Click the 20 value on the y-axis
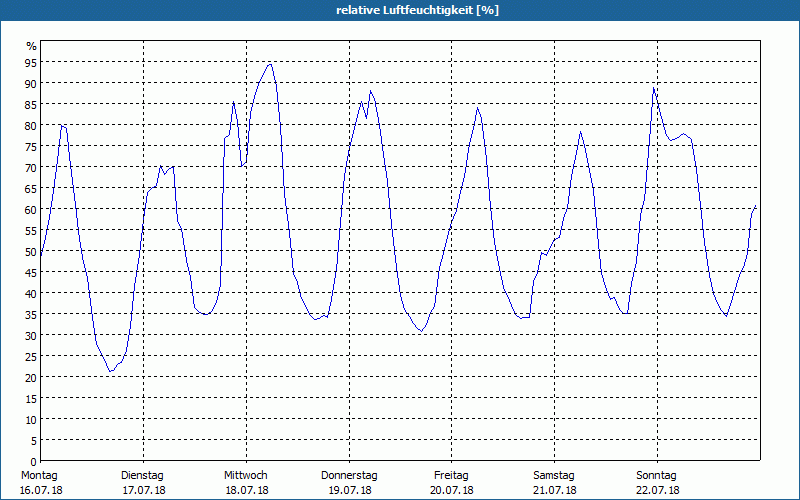This screenshot has width=800, height=500. (x=30, y=377)
